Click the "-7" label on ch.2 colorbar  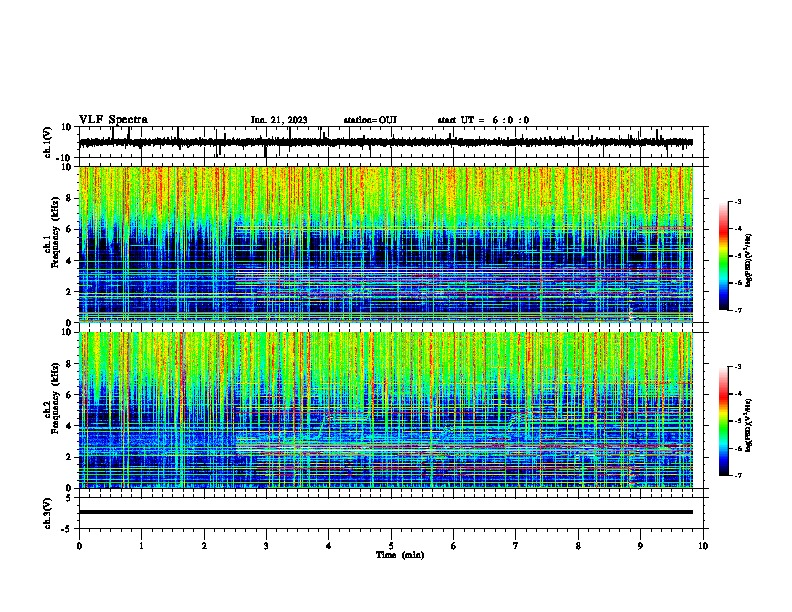[x=737, y=475]
